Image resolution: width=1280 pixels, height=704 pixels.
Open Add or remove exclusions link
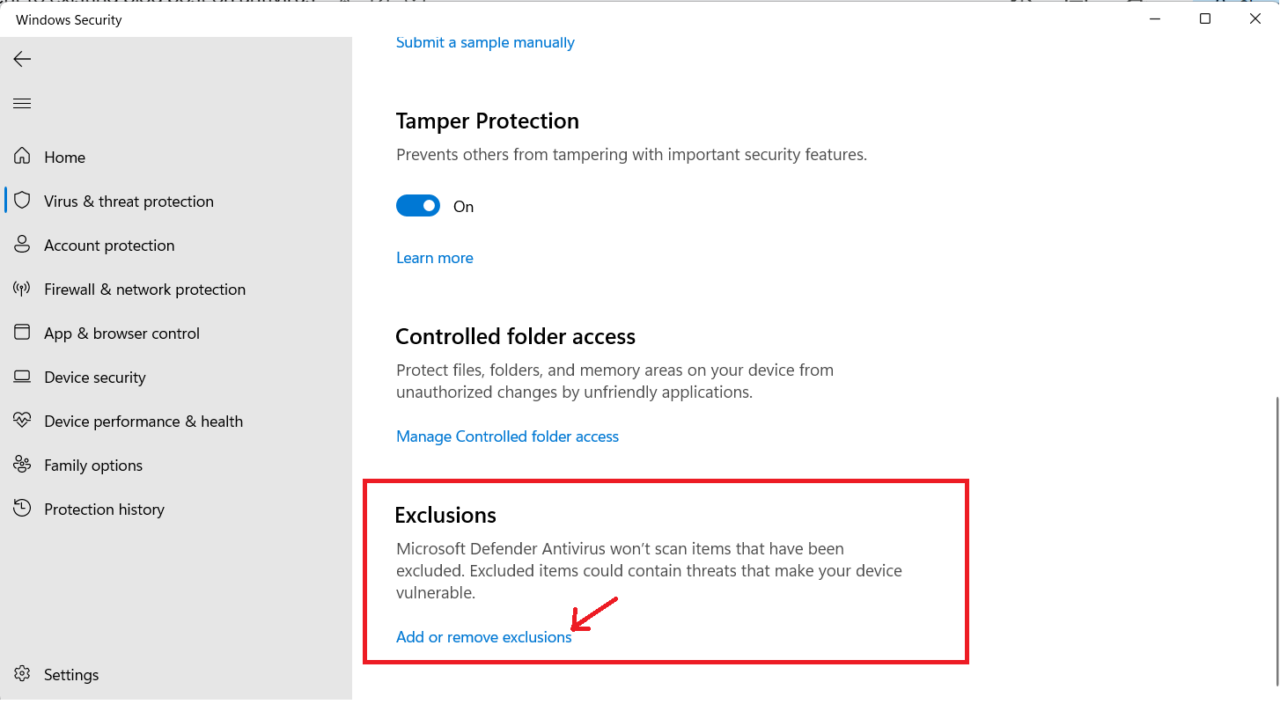click(x=484, y=636)
